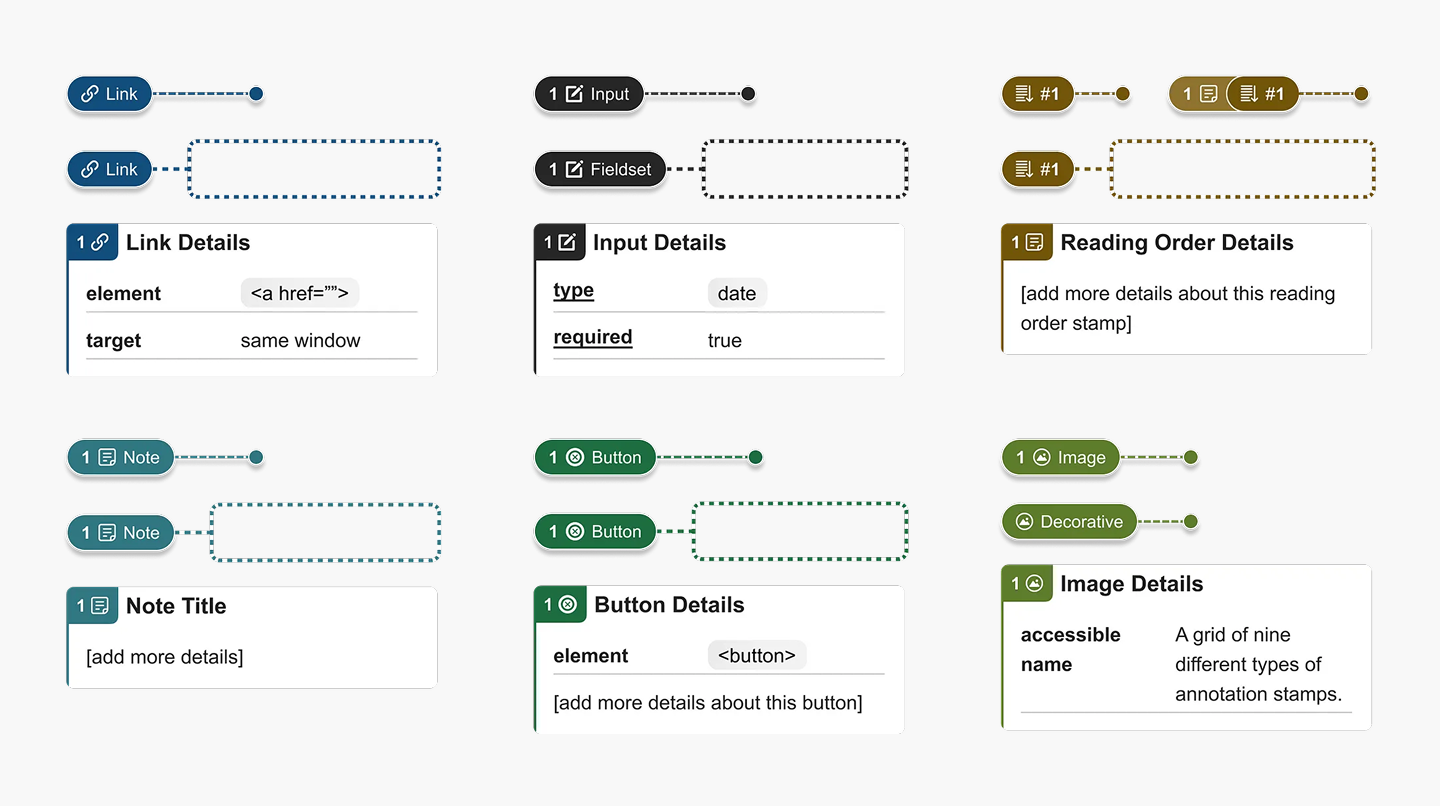This screenshot has height=806, width=1440.
Task: Select the Decorative image stamp
Action: (x=1069, y=521)
